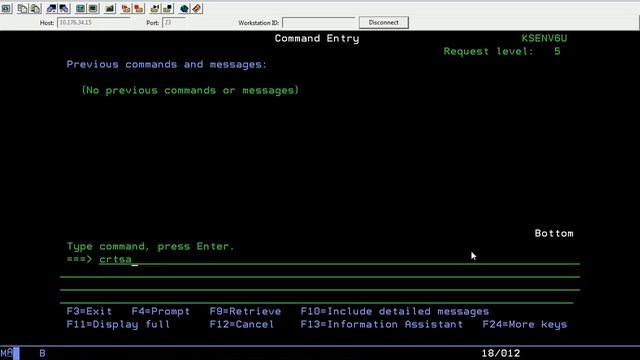Image resolution: width=640 pixels, height=360 pixels.
Task: Click the teal display-screen toolbar icon
Action: [x=80, y=9]
